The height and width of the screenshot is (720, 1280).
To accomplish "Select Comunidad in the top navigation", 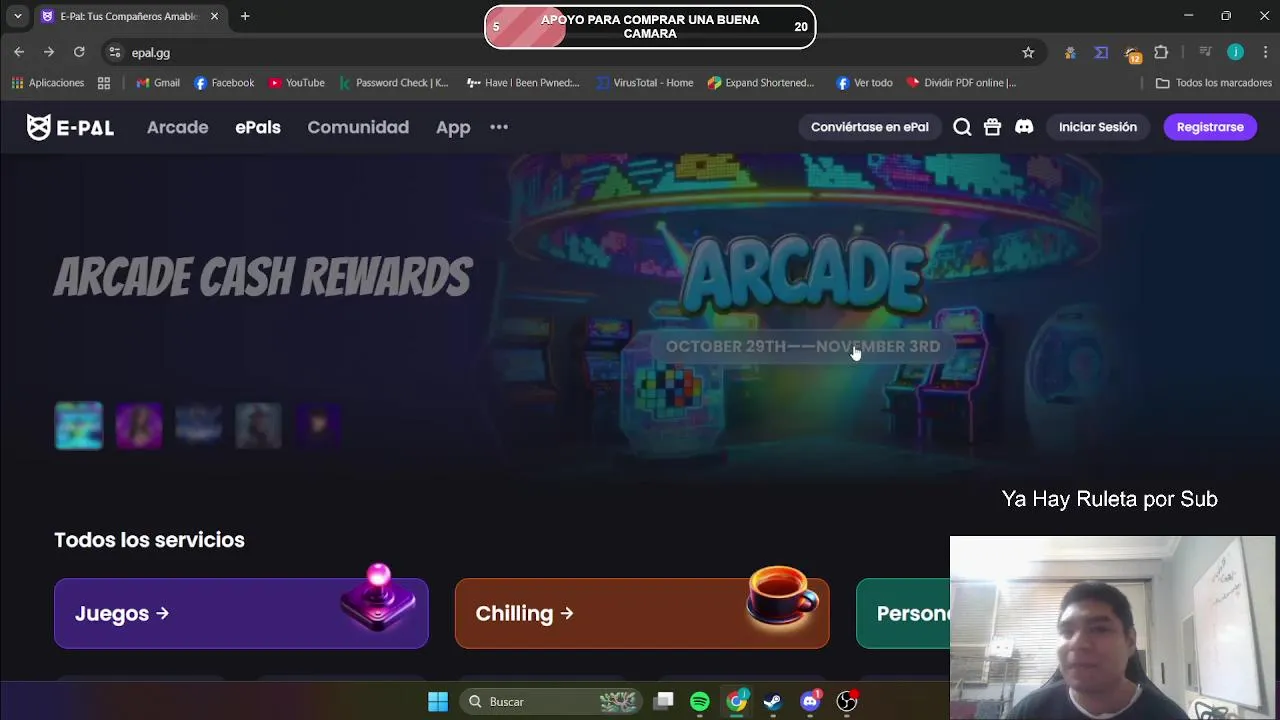I will pyautogui.click(x=358, y=127).
